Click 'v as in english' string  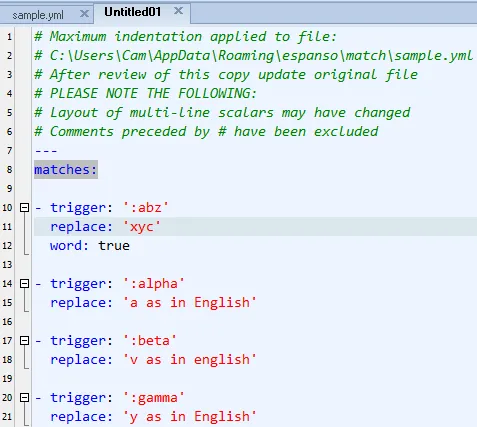tap(189, 360)
